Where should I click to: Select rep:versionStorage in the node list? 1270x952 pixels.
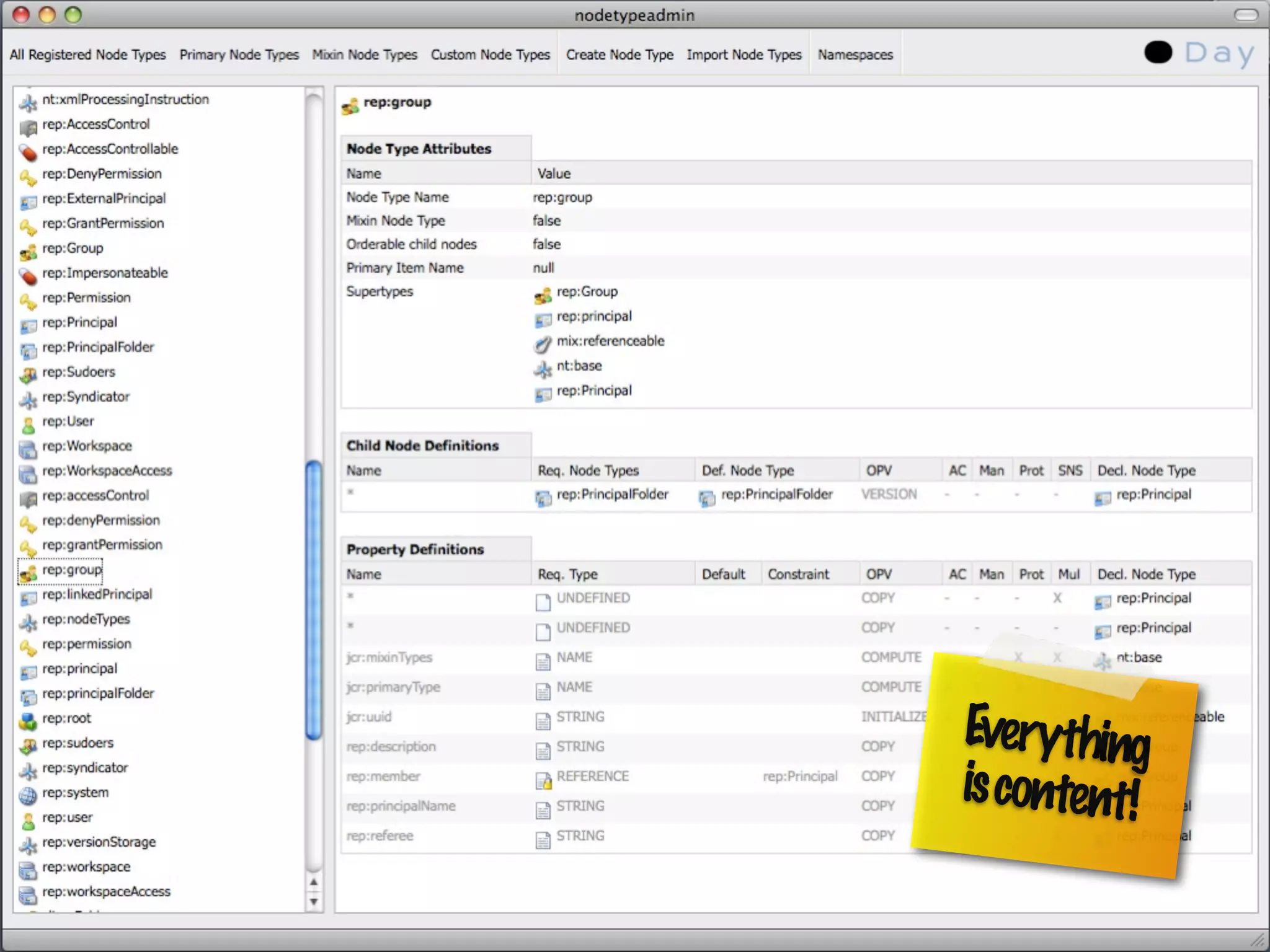[x=99, y=842]
